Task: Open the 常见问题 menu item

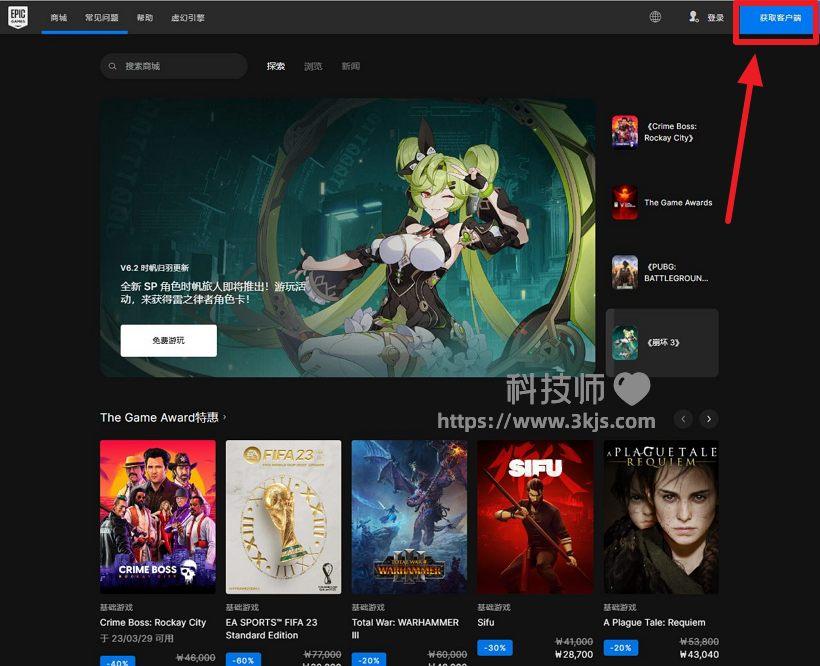Action: [101, 18]
